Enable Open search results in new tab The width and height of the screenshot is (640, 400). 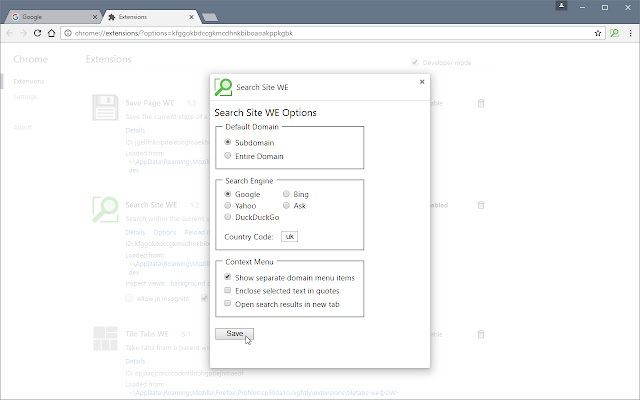228,303
